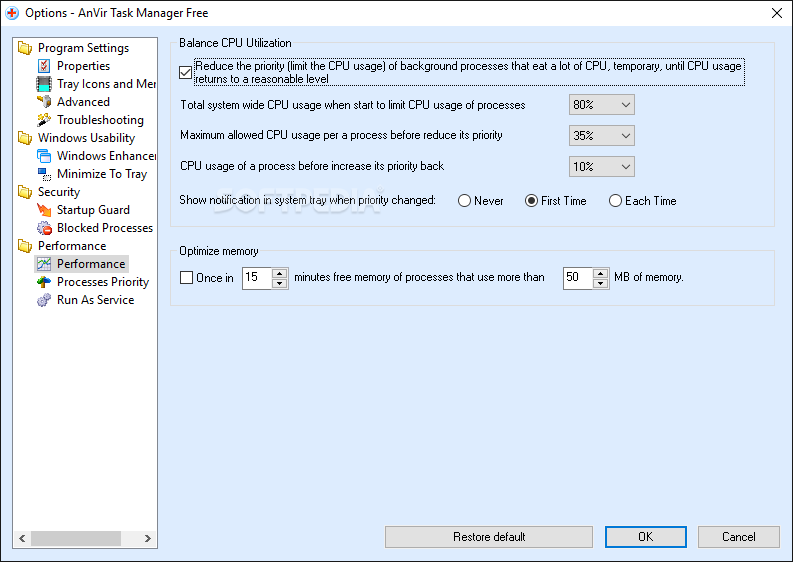Select the Run As Service page

click(x=95, y=300)
